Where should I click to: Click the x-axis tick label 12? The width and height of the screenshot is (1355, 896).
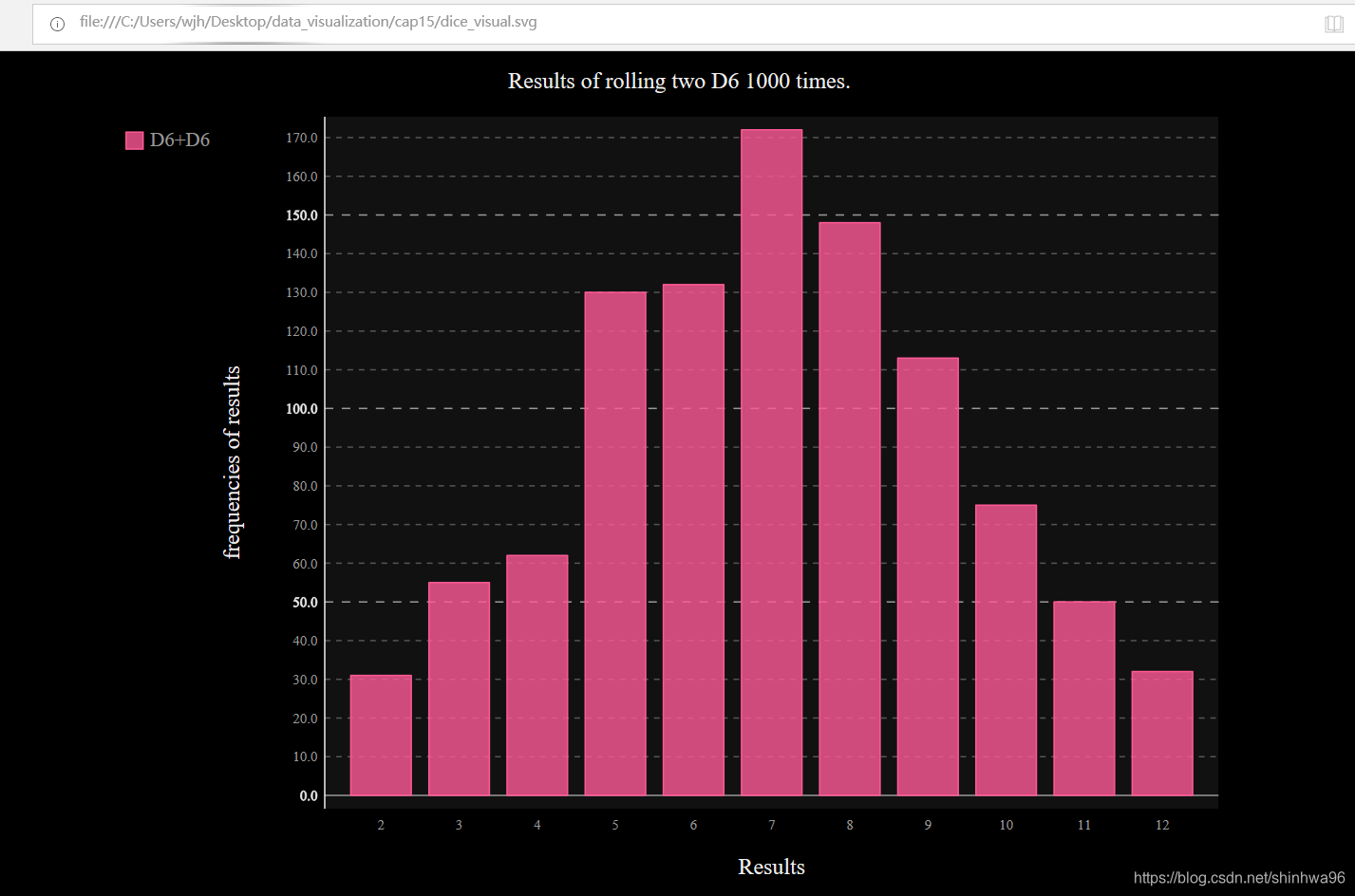click(1162, 825)
